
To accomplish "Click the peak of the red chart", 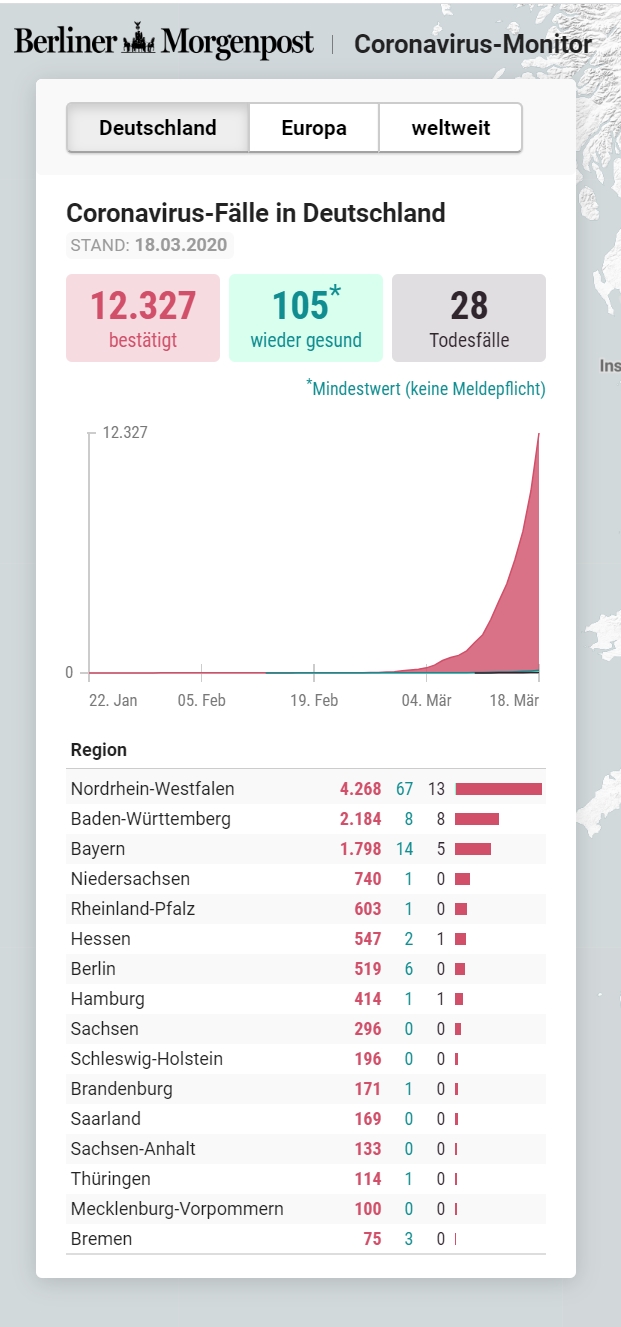I will coord(539,436).
